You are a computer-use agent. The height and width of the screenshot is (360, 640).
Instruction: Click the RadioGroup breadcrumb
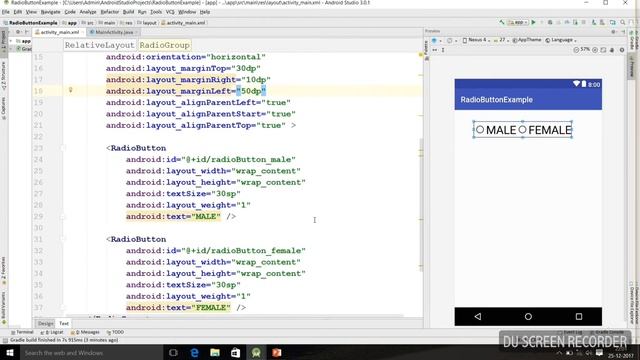(164, 45)
